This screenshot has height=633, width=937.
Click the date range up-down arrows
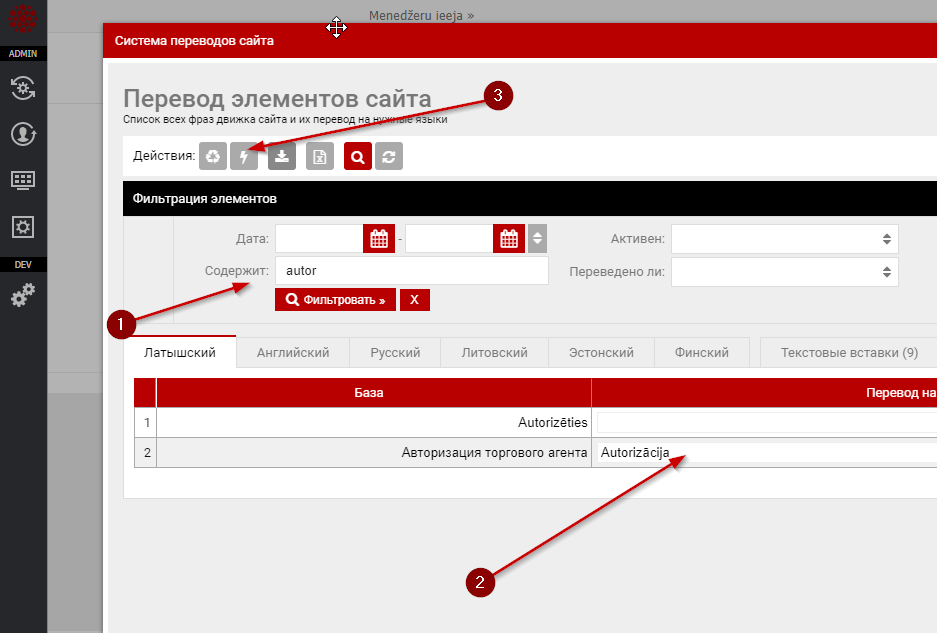538,239
